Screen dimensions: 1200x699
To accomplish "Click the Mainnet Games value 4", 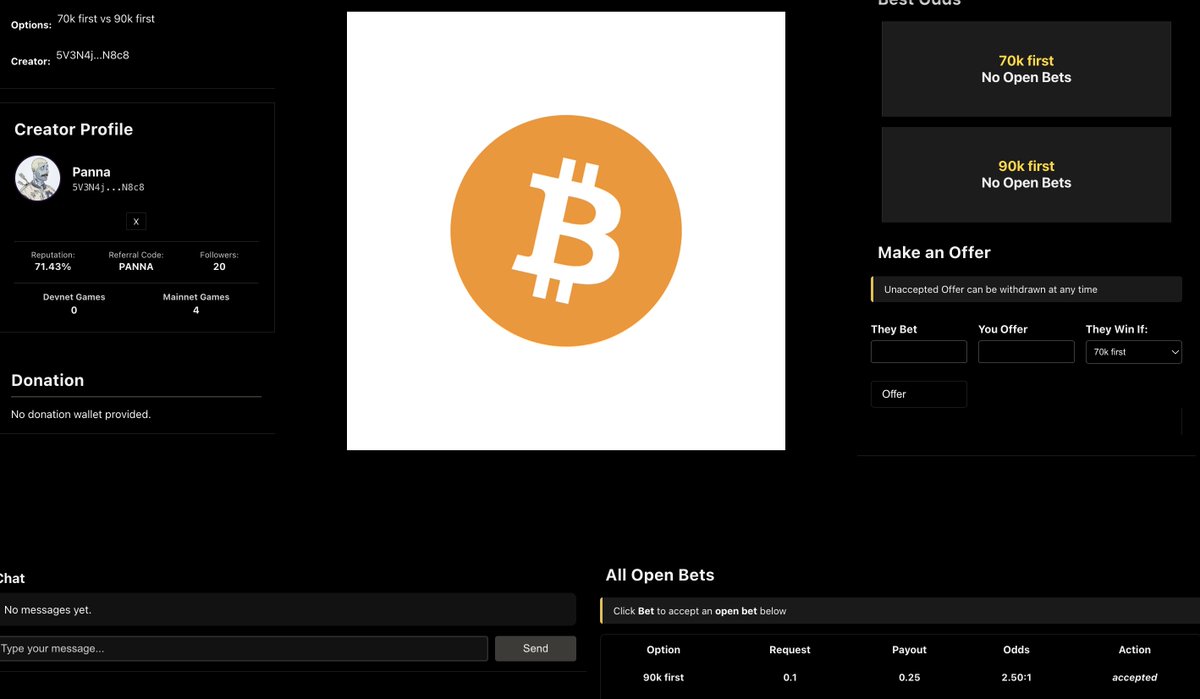I will 196,310.
